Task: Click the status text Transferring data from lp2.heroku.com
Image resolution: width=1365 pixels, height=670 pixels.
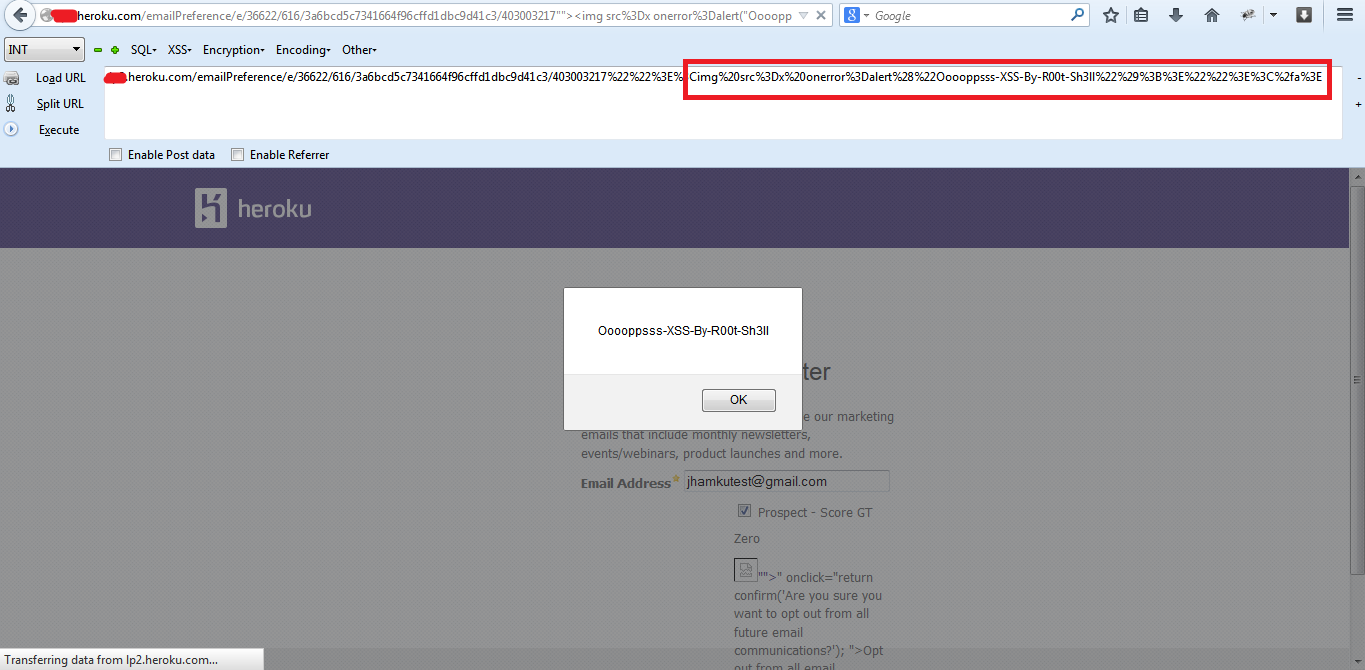Action: coord(111,660)
